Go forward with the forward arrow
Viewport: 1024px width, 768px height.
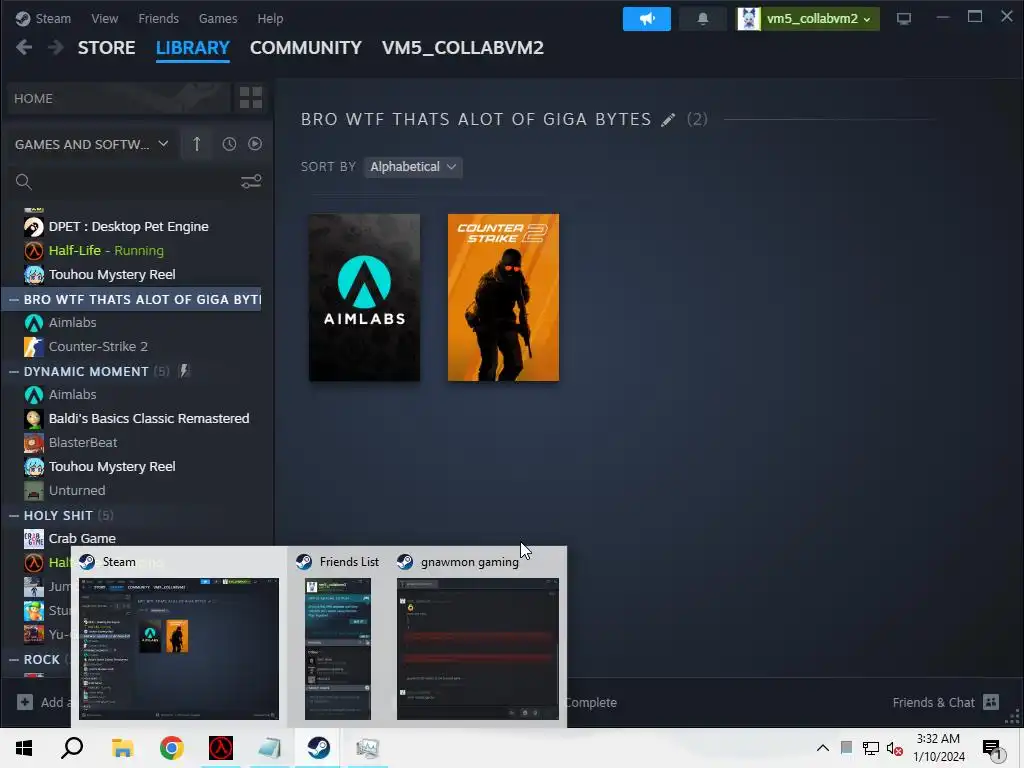coord(56,48)
